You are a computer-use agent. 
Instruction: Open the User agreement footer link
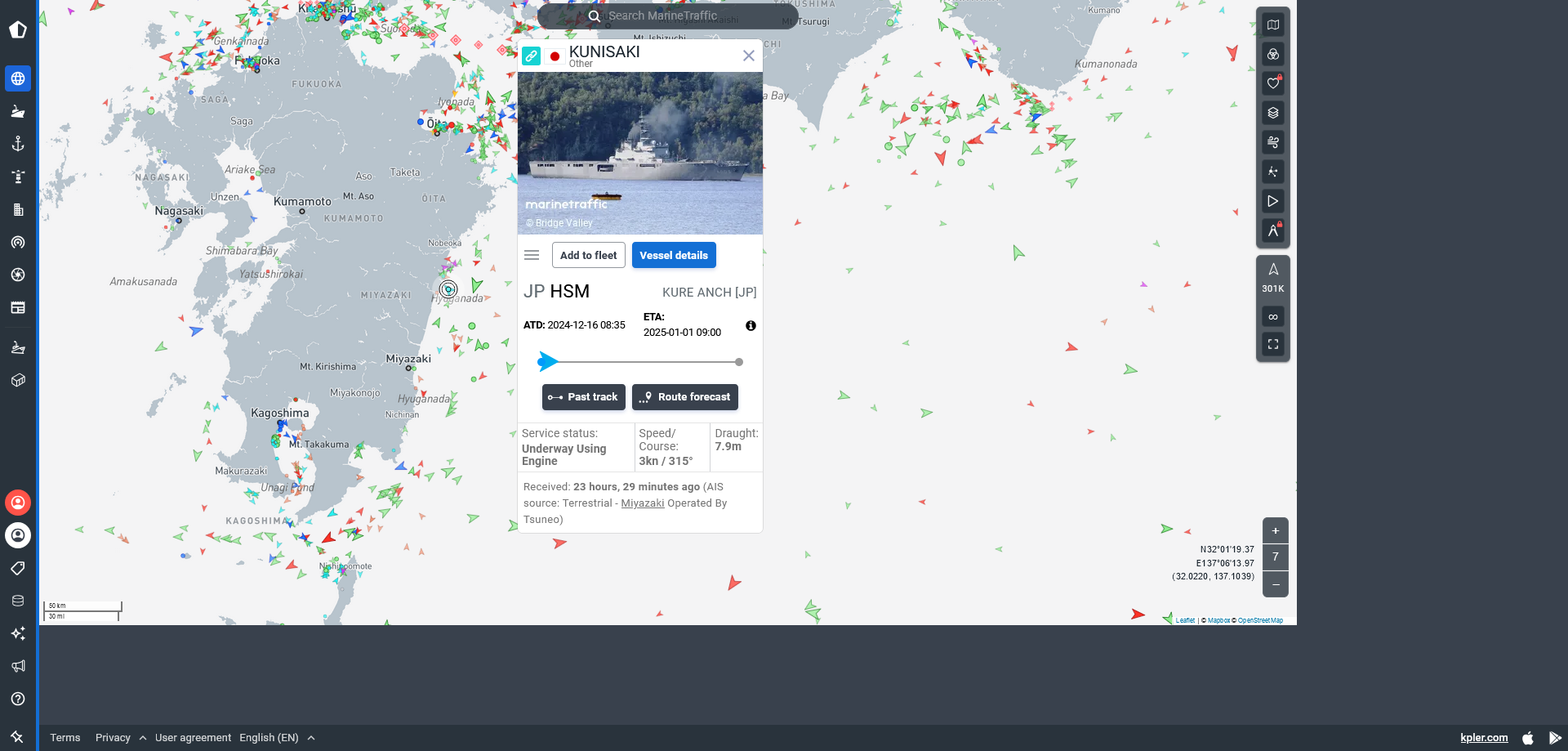pyautogui.click(x=193, y=738)
